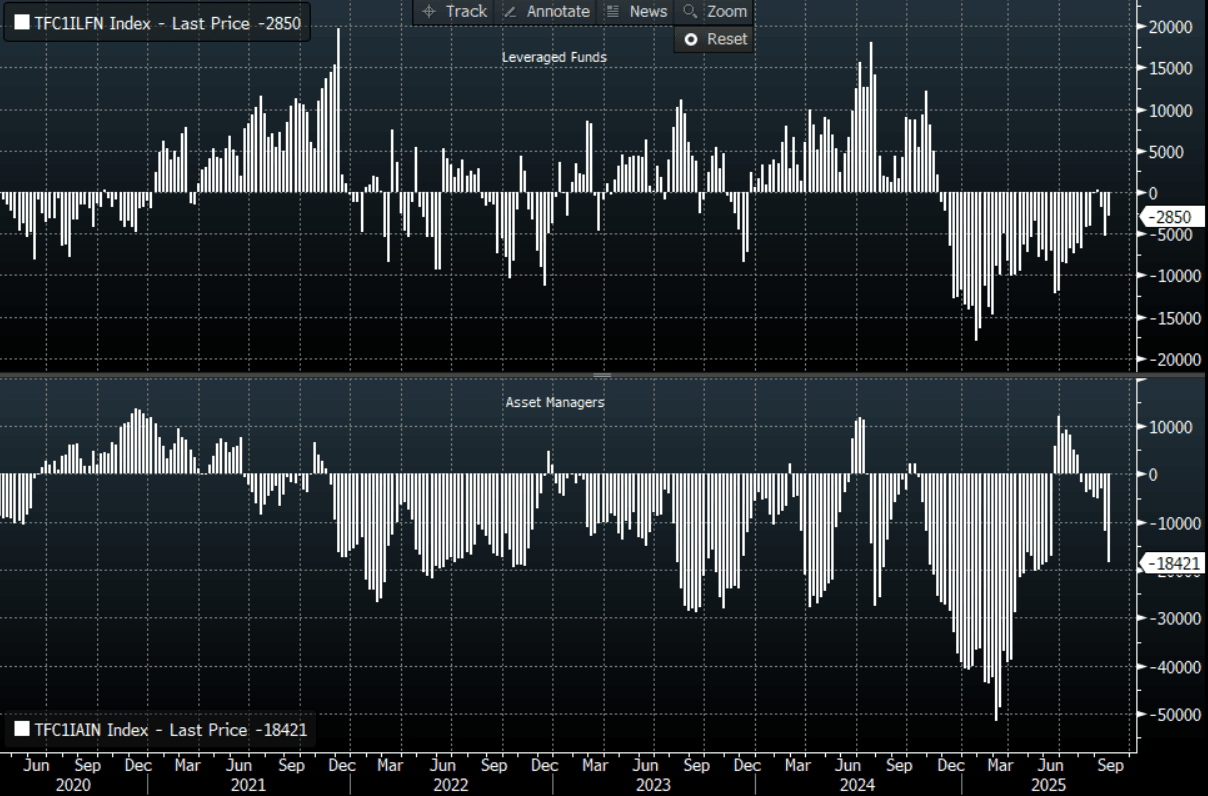Click the Leveraged Funds panel title
The width and height of the screenshot is (1208, 796).
(x=554, y=58)
